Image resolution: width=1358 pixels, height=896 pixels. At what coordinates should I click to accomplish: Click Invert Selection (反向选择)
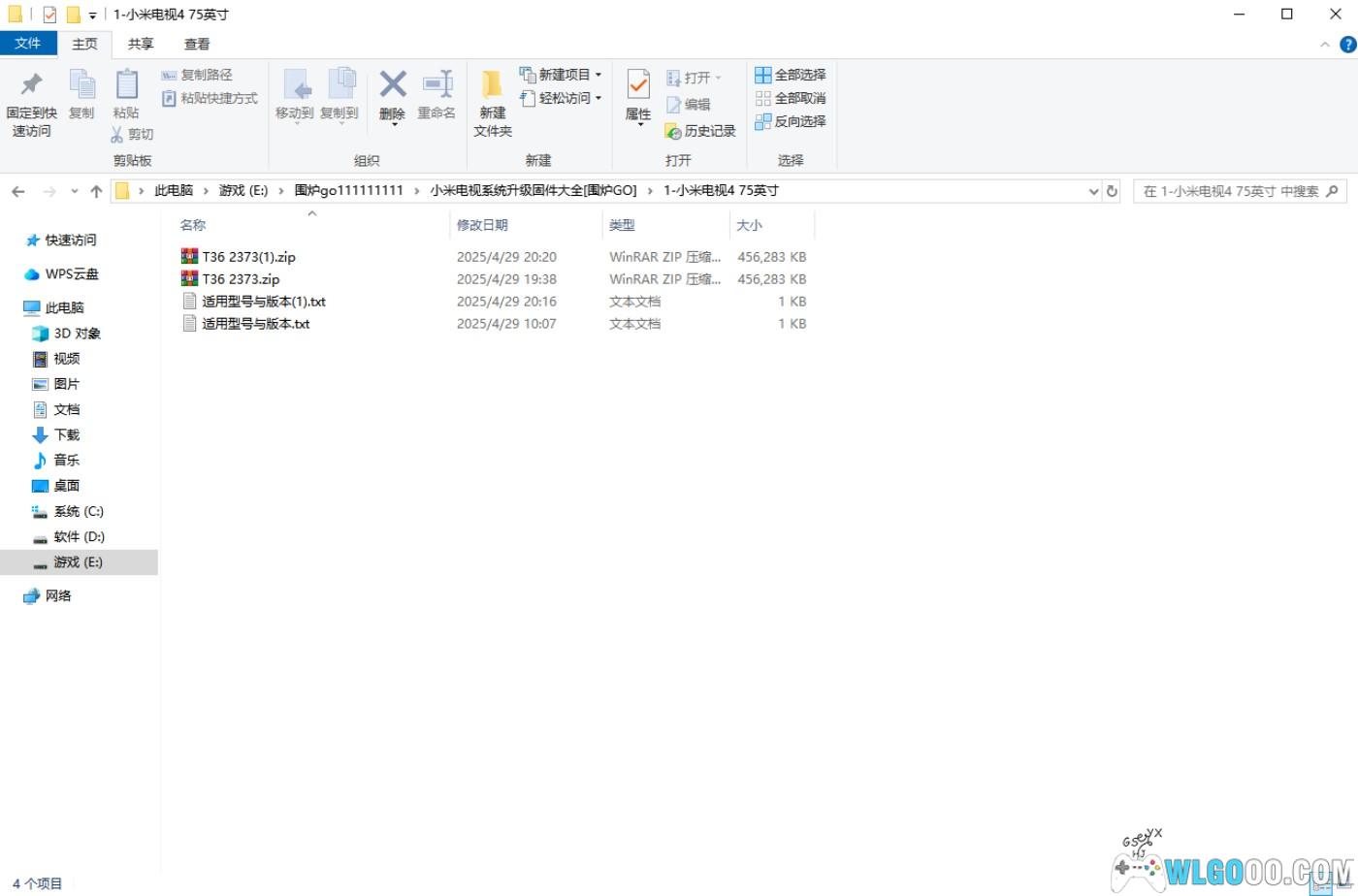[x=791, y=121]
